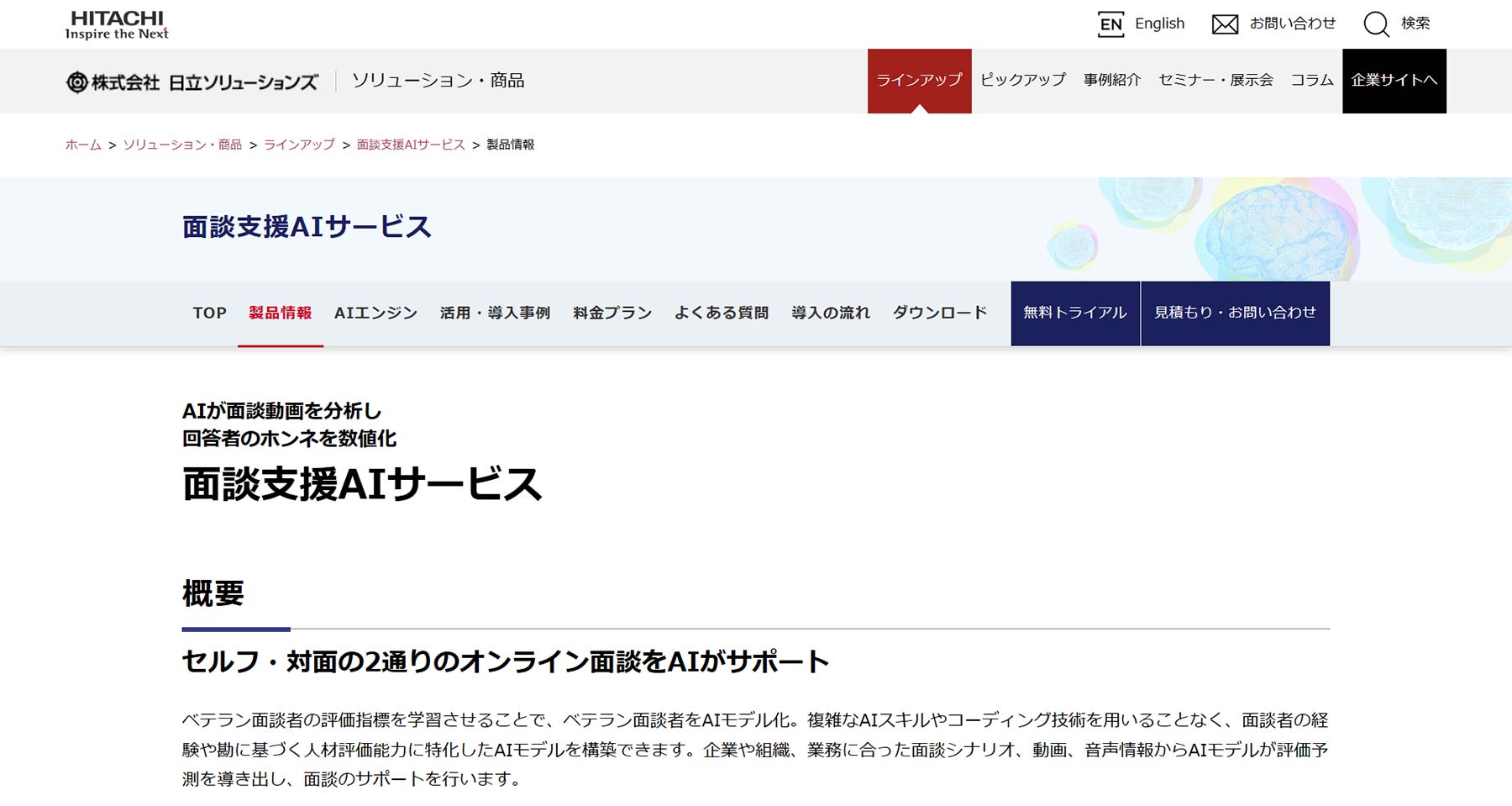Open the セミナー・展示会 navigation item
The image size is (1512, 806).
1215,81
